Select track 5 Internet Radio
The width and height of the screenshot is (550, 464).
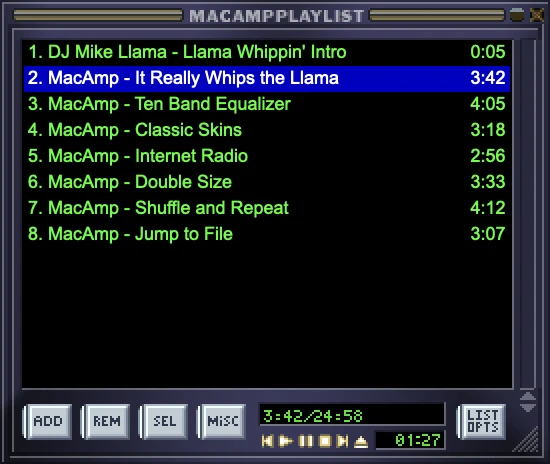pos(267,156)
